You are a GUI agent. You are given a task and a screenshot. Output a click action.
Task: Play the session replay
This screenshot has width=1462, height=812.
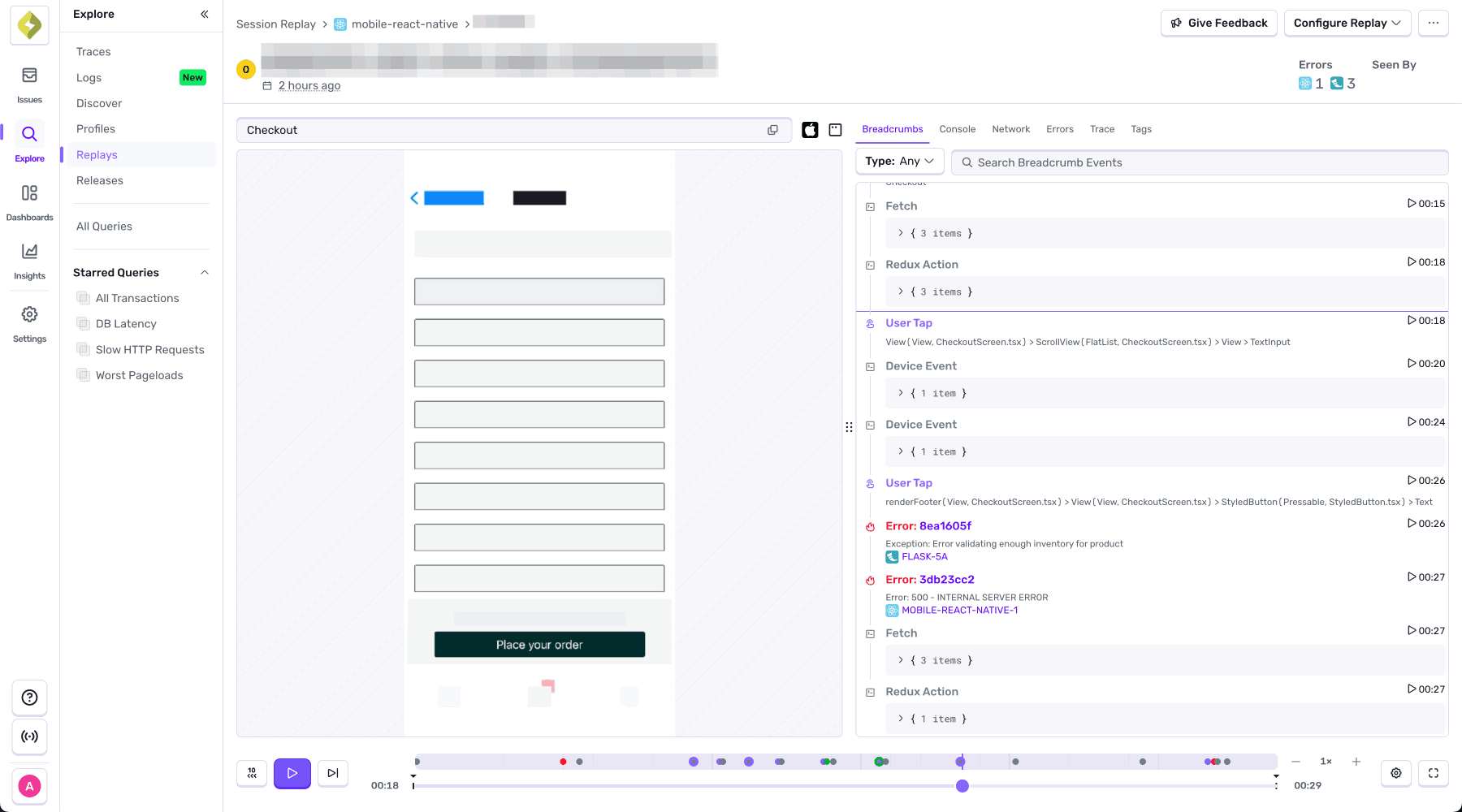[x=292, y=773]
